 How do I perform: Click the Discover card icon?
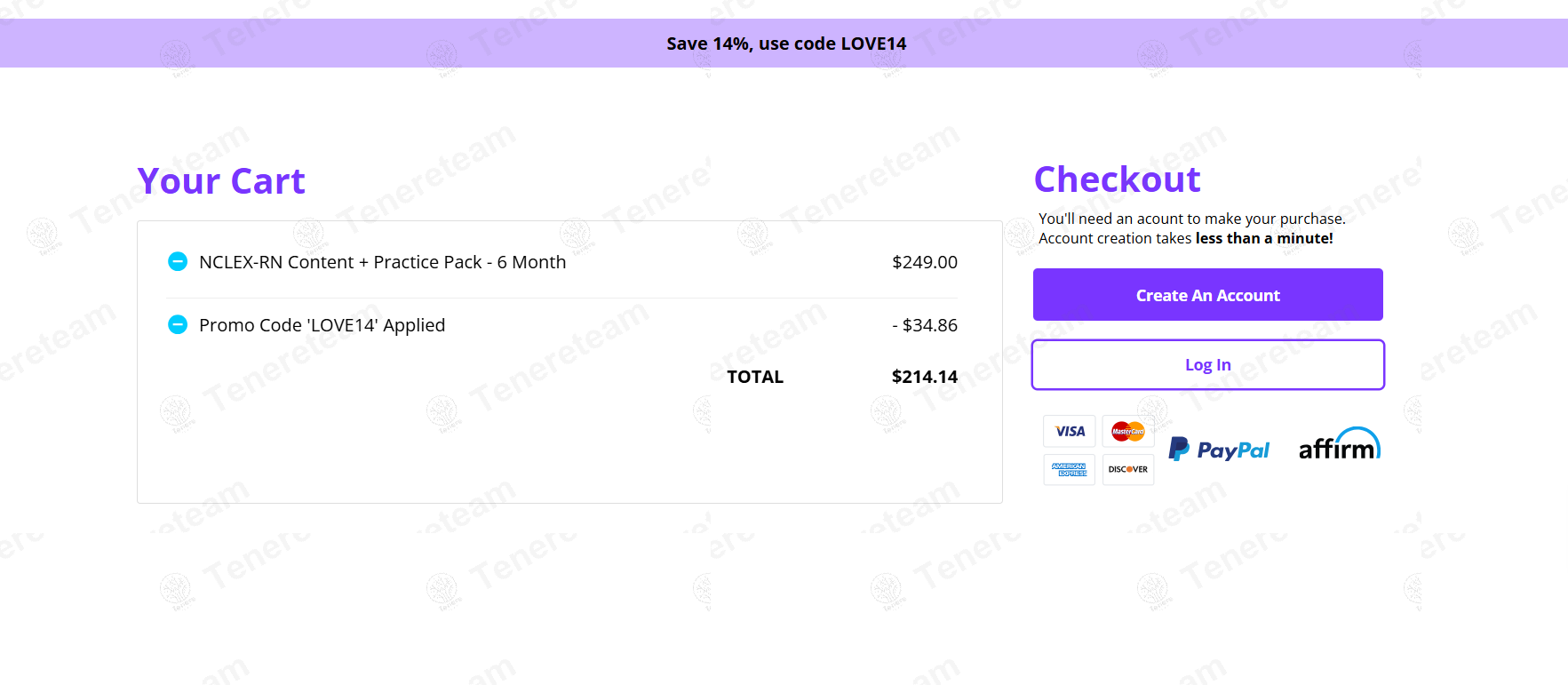1128,469
